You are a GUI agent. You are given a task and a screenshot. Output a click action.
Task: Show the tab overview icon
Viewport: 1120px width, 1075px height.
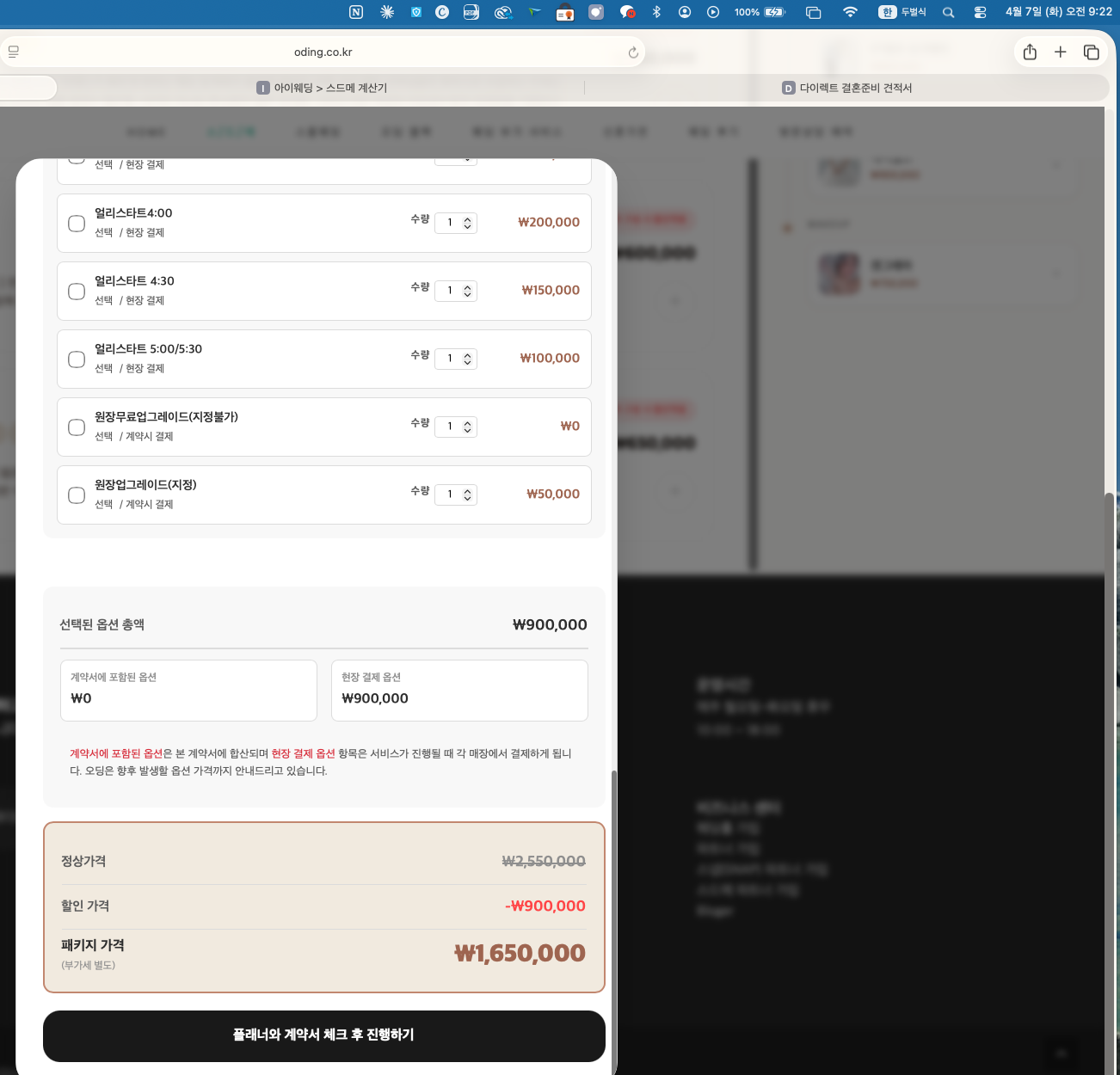(x=1092, y=52)
